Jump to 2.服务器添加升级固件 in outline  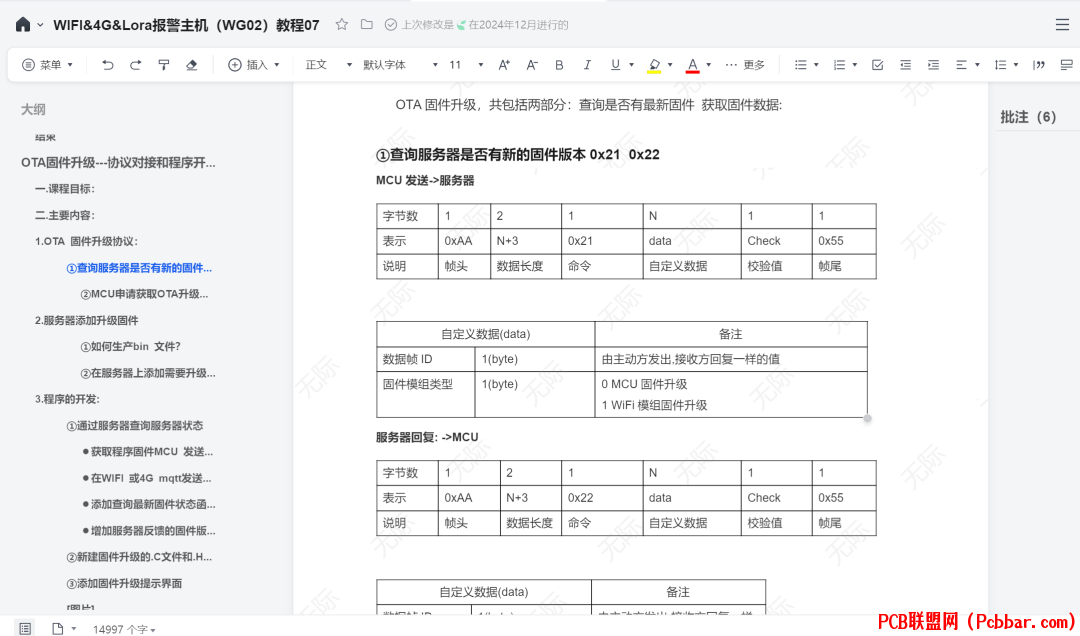86,320
